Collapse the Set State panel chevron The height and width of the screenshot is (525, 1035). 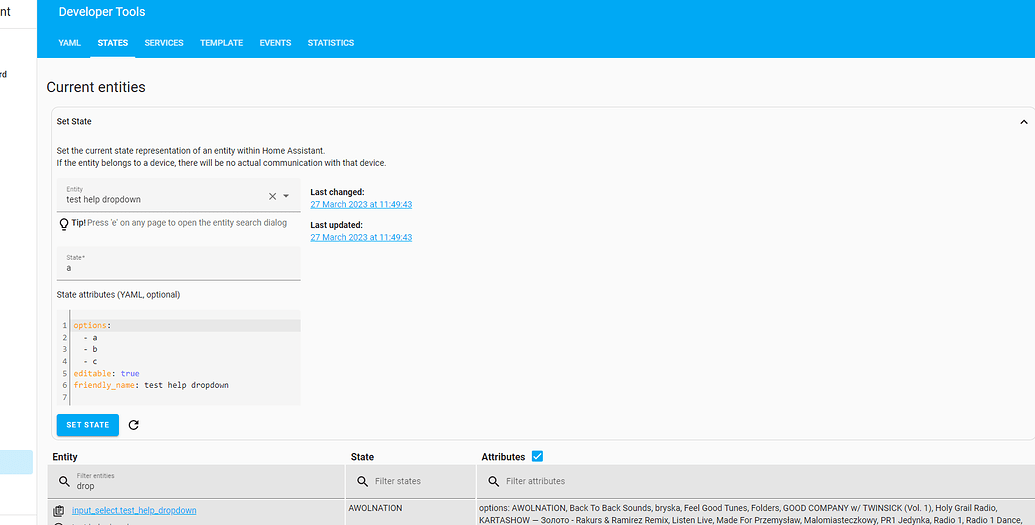[1023, 122]
